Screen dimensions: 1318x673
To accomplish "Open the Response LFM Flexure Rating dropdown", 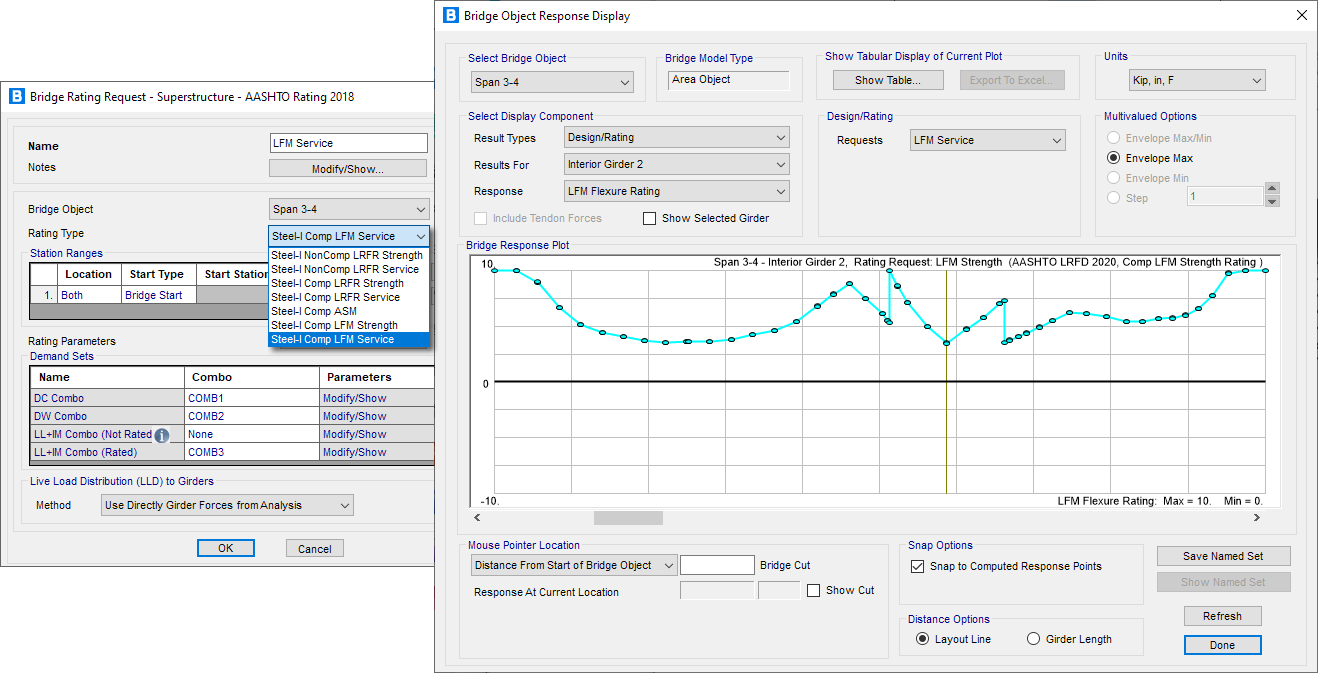I will tap(676, 191).
